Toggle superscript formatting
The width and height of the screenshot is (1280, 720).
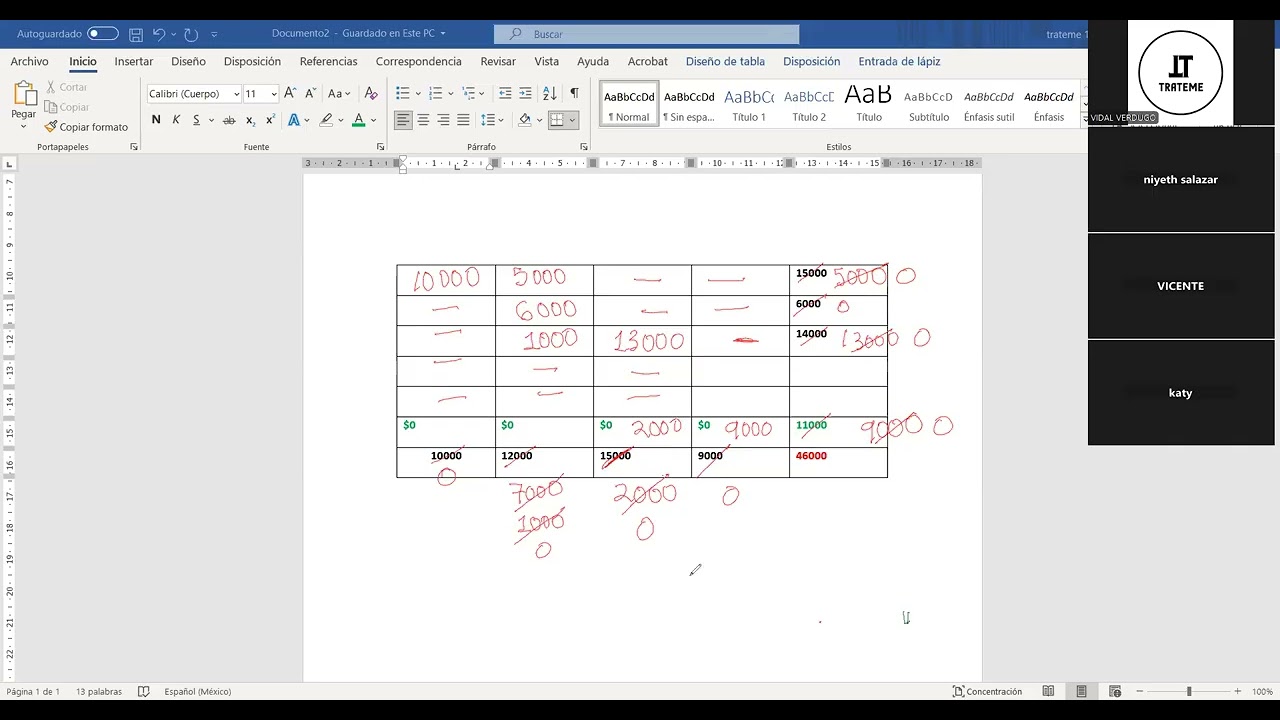coord(269,120)
